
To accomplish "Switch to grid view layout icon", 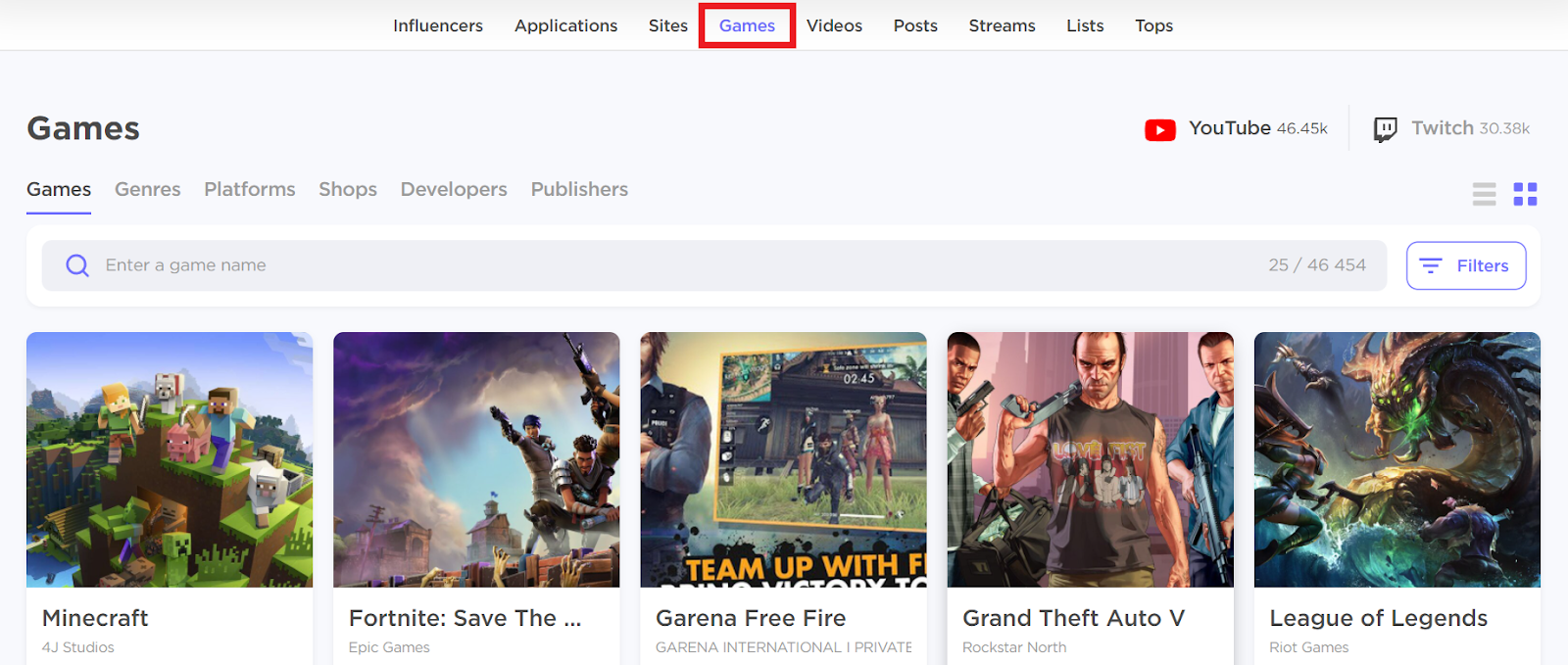I will (1525, 194).
